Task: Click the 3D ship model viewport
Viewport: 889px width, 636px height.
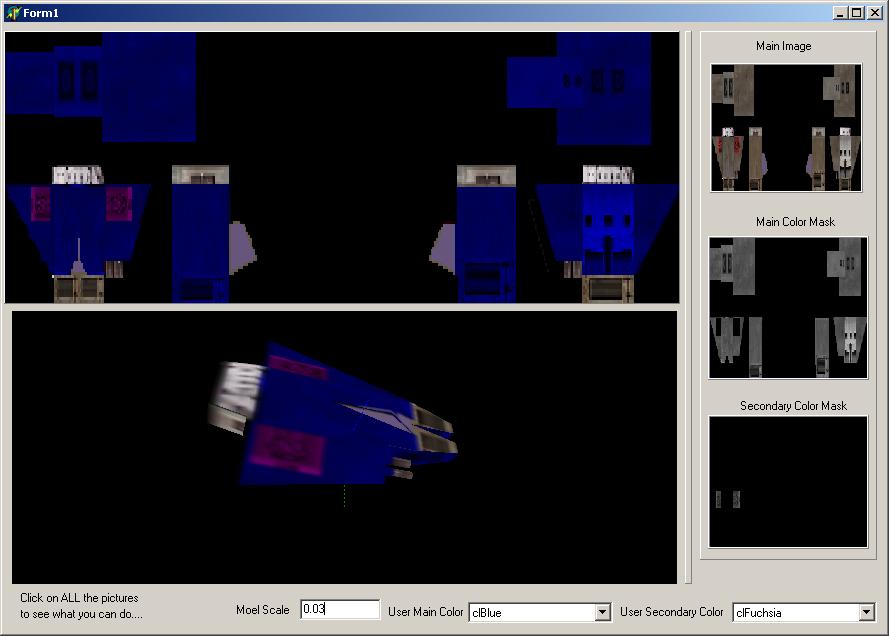Action: [344, 447]
